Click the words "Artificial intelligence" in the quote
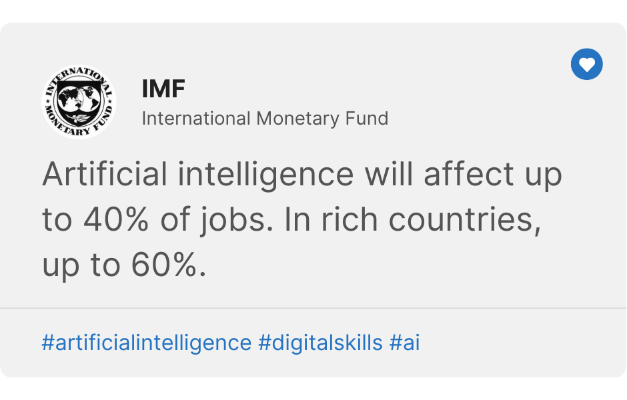Image resolution: width=627 pixels, height=400 pixels. tap(198, 174)
